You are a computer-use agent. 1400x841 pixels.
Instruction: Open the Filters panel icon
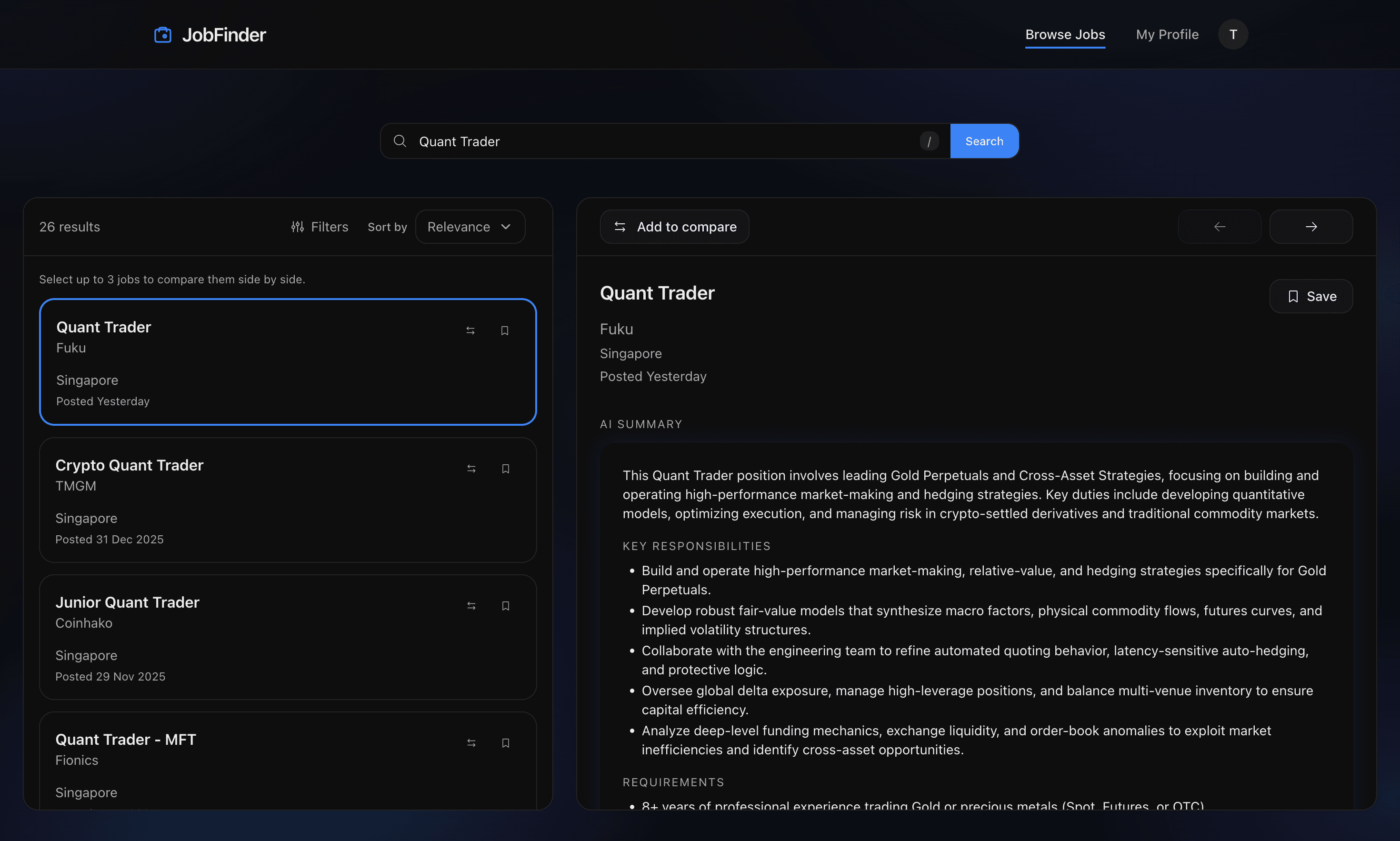pyautogui.click(x=298, y=227)
